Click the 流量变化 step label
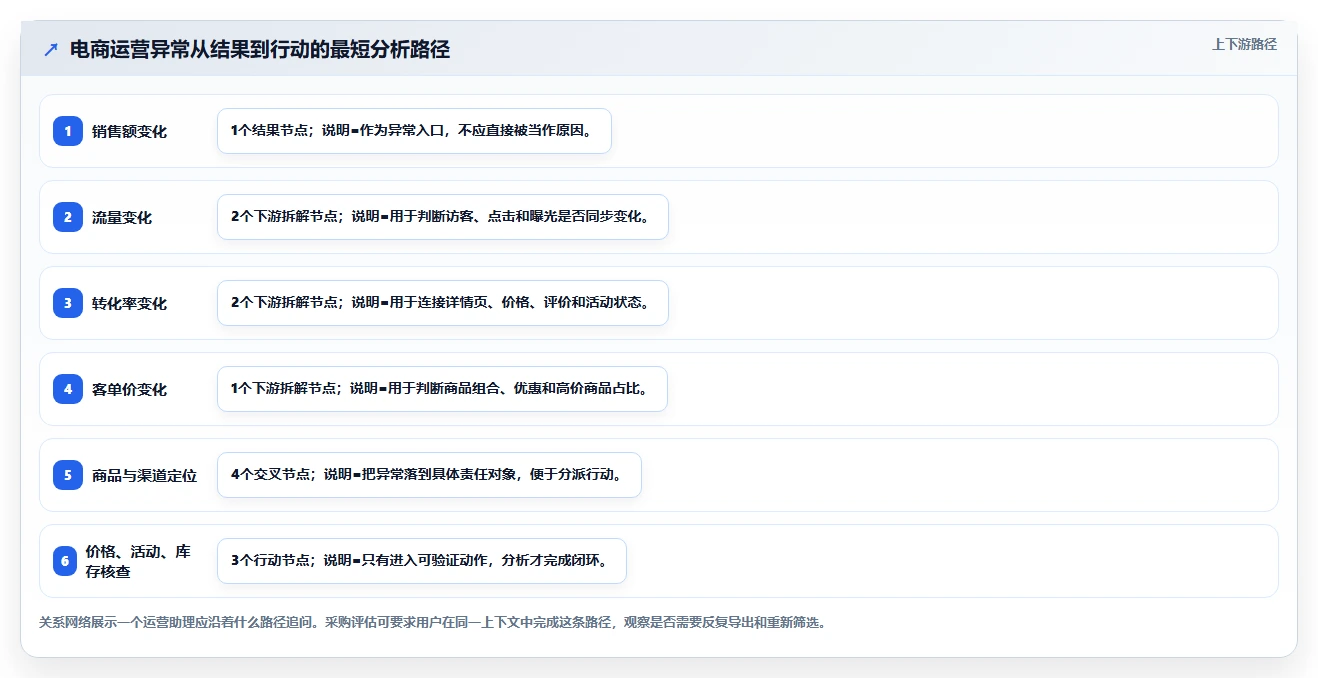The height and width of the screenshot is (678, 1318). coord(122,217)
